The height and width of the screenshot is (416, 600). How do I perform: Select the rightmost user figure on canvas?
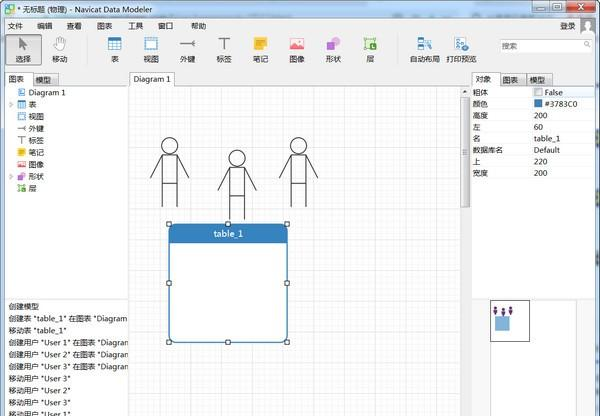298,172
